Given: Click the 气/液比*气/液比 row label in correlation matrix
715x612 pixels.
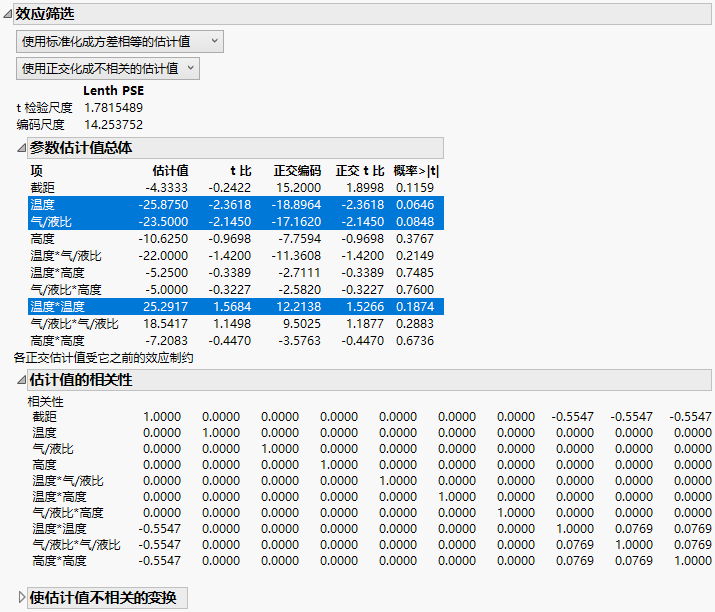Looking at the screenshot, I should tap(76, 545).
